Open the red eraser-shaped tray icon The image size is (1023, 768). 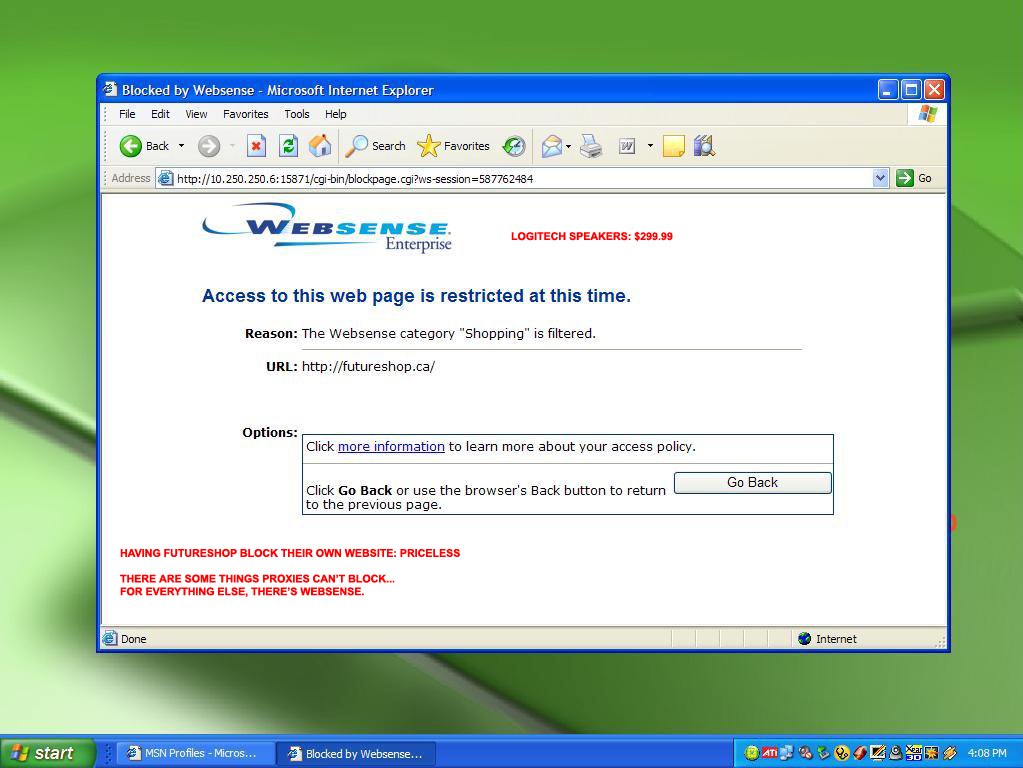pyautogui.click(x=860, y=753)
